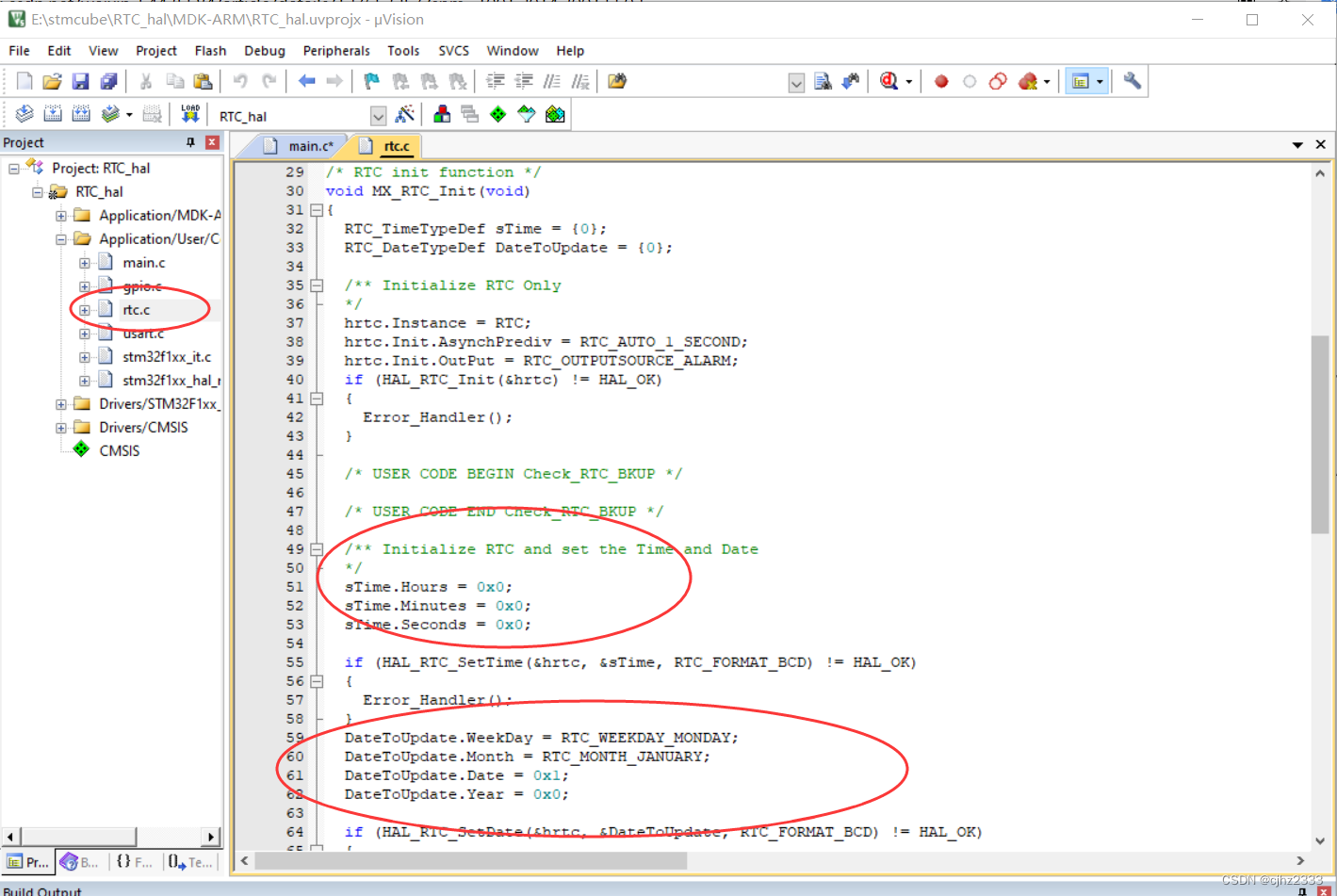The height and width of the screenshot is (896, 1337).
Task: Save the current file
Action: pyautogui.click(x=80, y=82)
